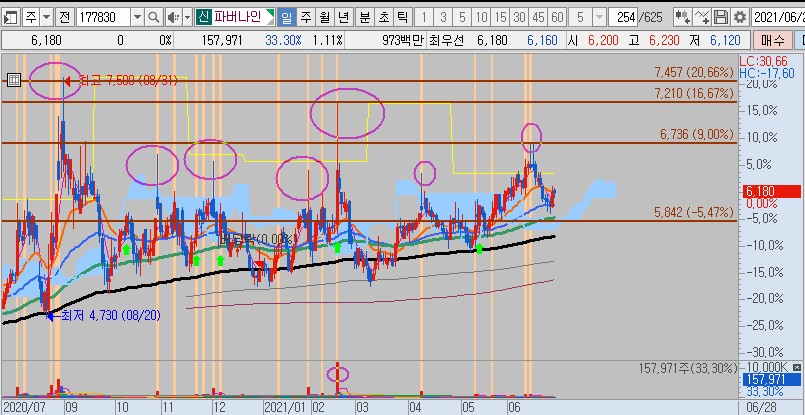This screenshot has height=415, width=805.
Task: Click the HC:-17.60 indicator text
Action: pos(767,73)
